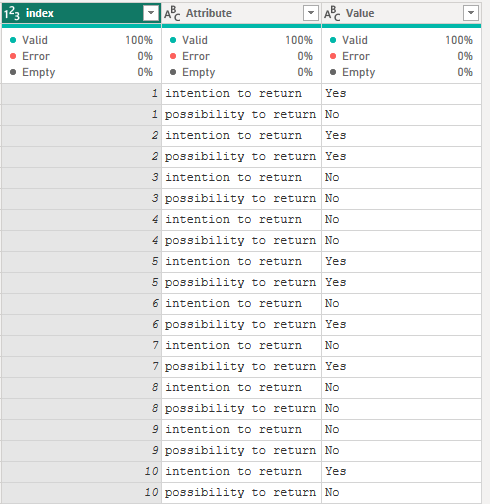Select index cell 10 in the intention to return row
The height and width of the screenshot is (504, 490).
coord(81,472)
